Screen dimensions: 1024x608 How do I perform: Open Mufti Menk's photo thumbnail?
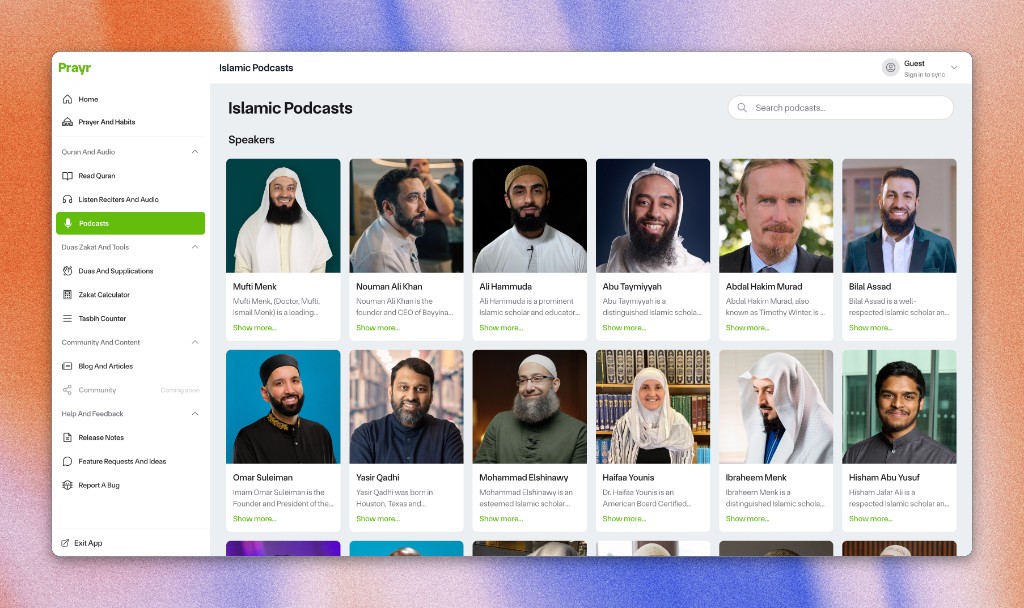click(x=283, y=216)
